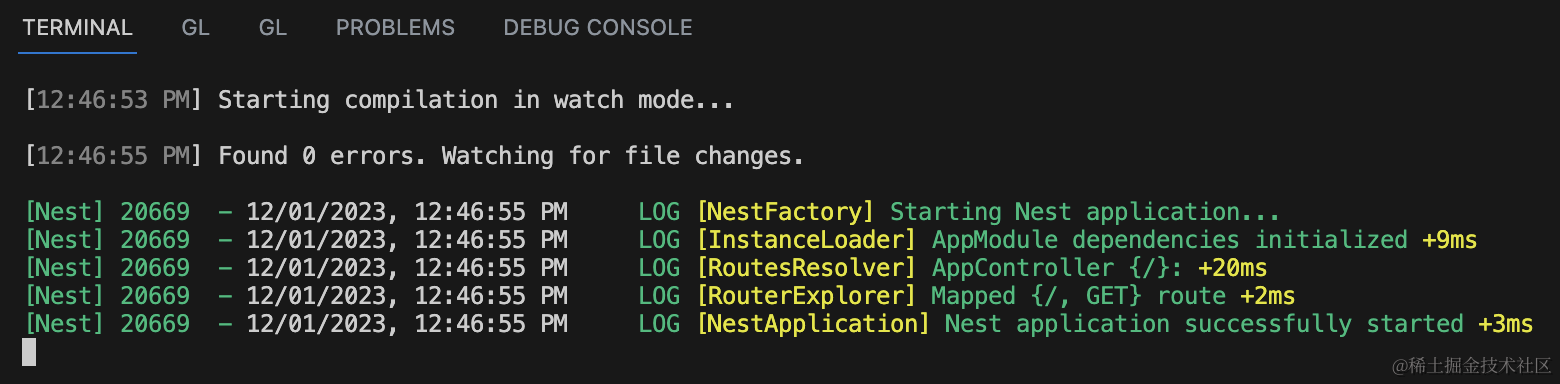Open the GL tab beside PROBLEMS
The image size is (1560, 384).
[x=273, y=28]
